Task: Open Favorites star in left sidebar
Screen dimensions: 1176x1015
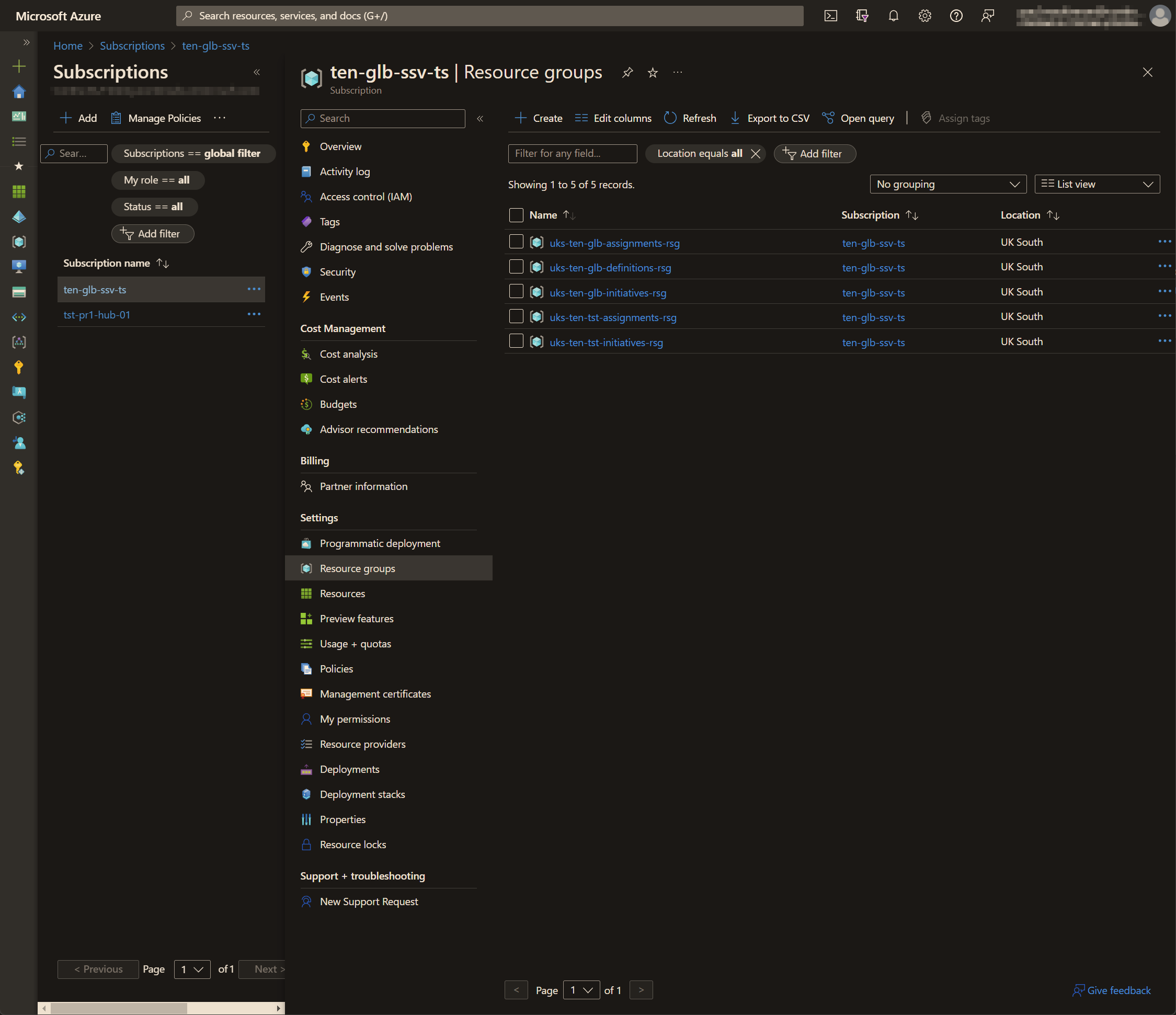Action: pos(19,166)
